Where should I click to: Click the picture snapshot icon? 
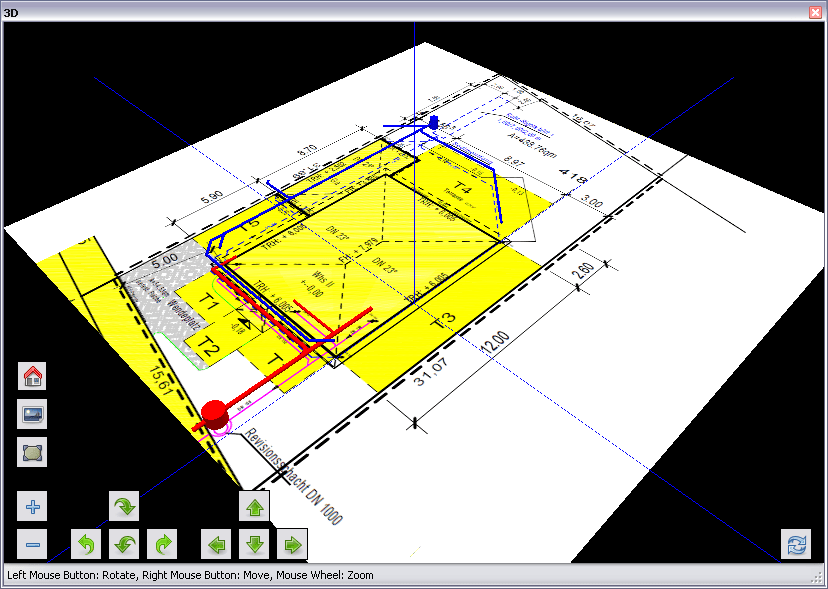(33, 414)
